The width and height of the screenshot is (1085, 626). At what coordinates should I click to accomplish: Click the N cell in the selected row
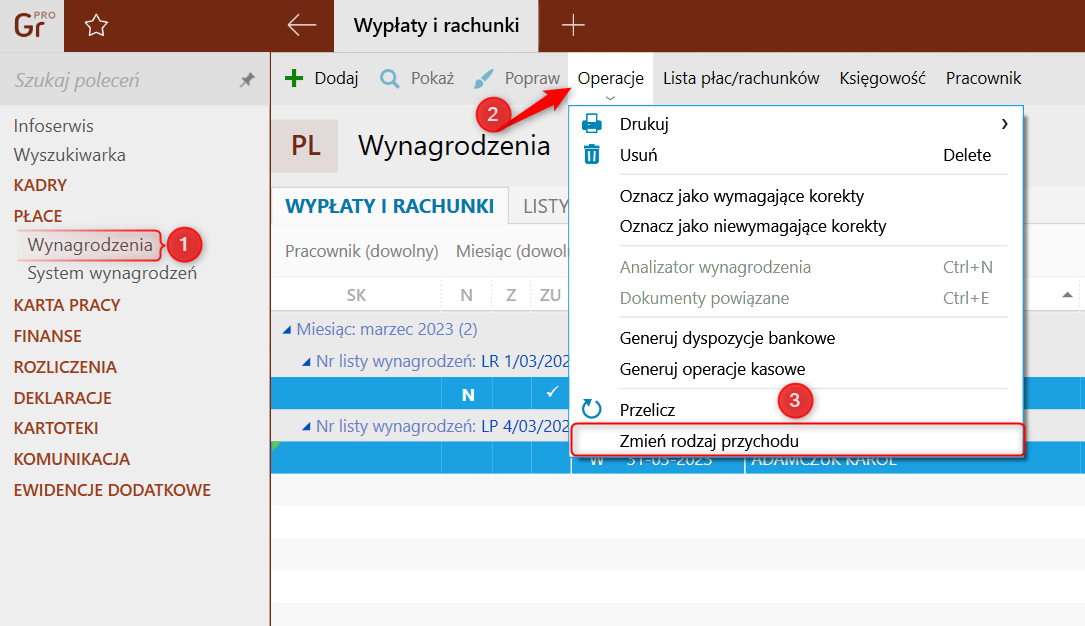coord(468,394)
